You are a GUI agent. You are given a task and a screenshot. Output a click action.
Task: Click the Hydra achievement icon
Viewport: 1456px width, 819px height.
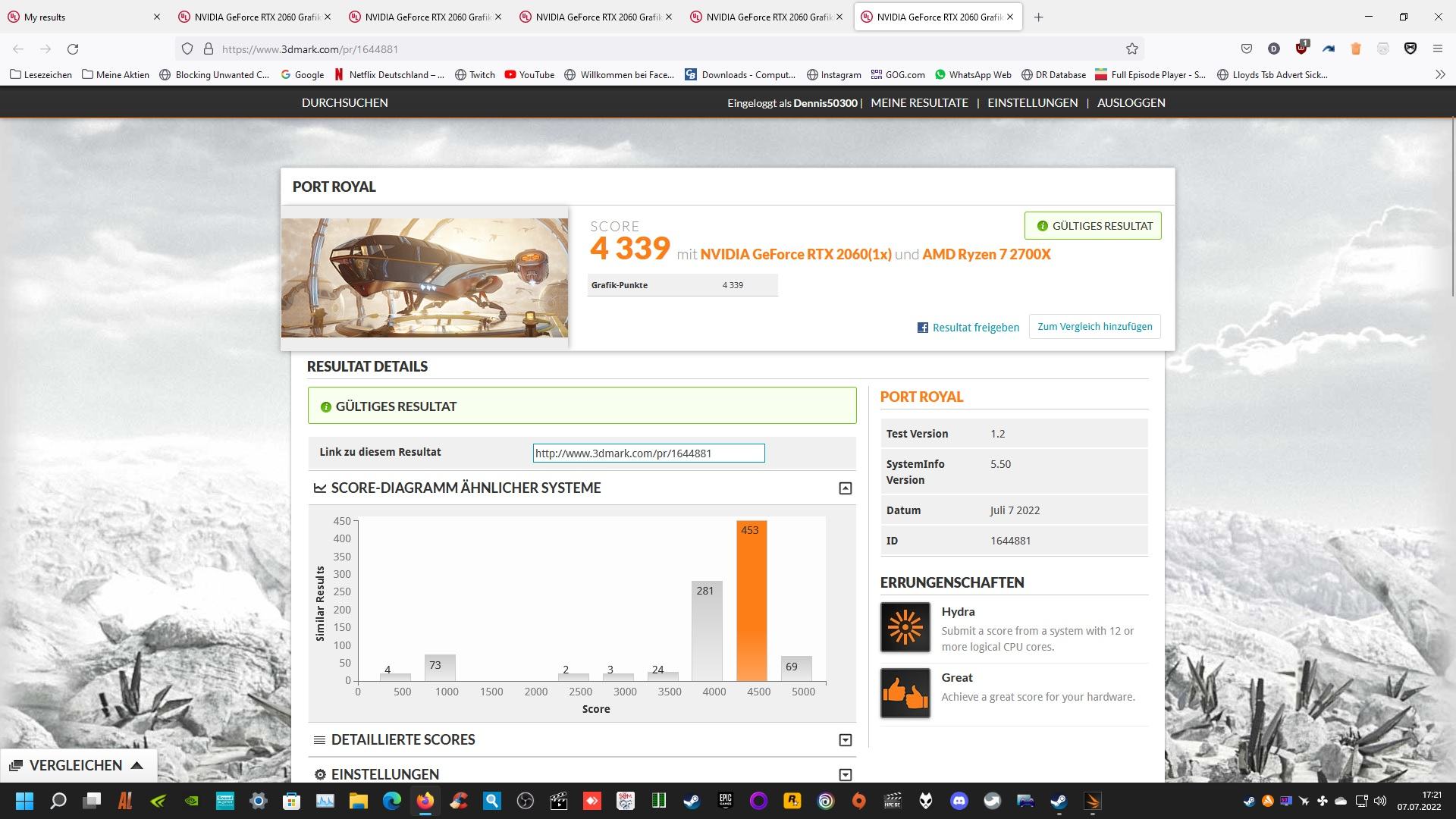click(x=905, y=627)
